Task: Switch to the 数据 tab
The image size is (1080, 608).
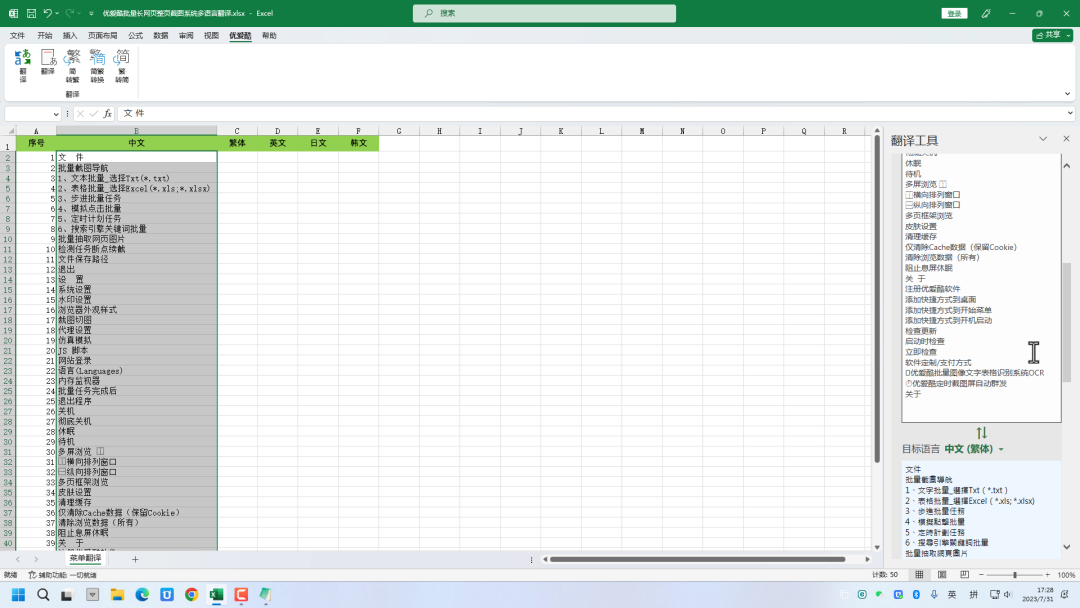Action: pyautogui.click(x=160, y=35)
